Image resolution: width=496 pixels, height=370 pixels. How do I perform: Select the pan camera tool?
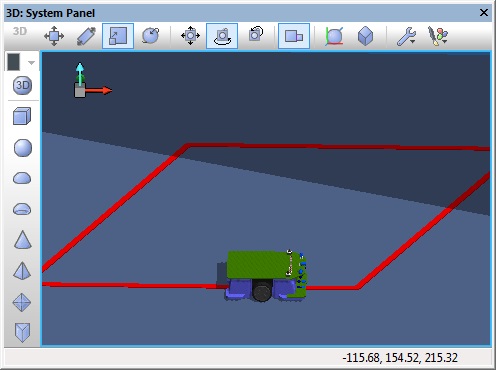[x=190, y=36]
